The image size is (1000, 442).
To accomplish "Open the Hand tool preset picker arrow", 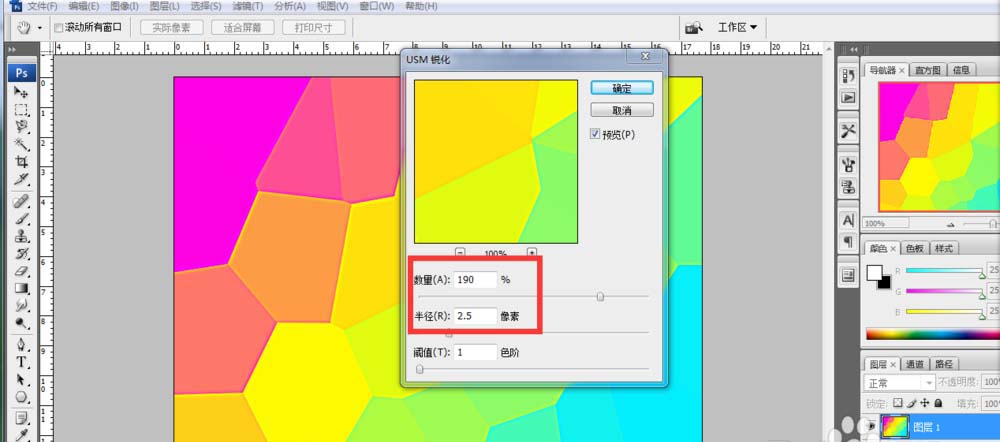I will 39,28.
